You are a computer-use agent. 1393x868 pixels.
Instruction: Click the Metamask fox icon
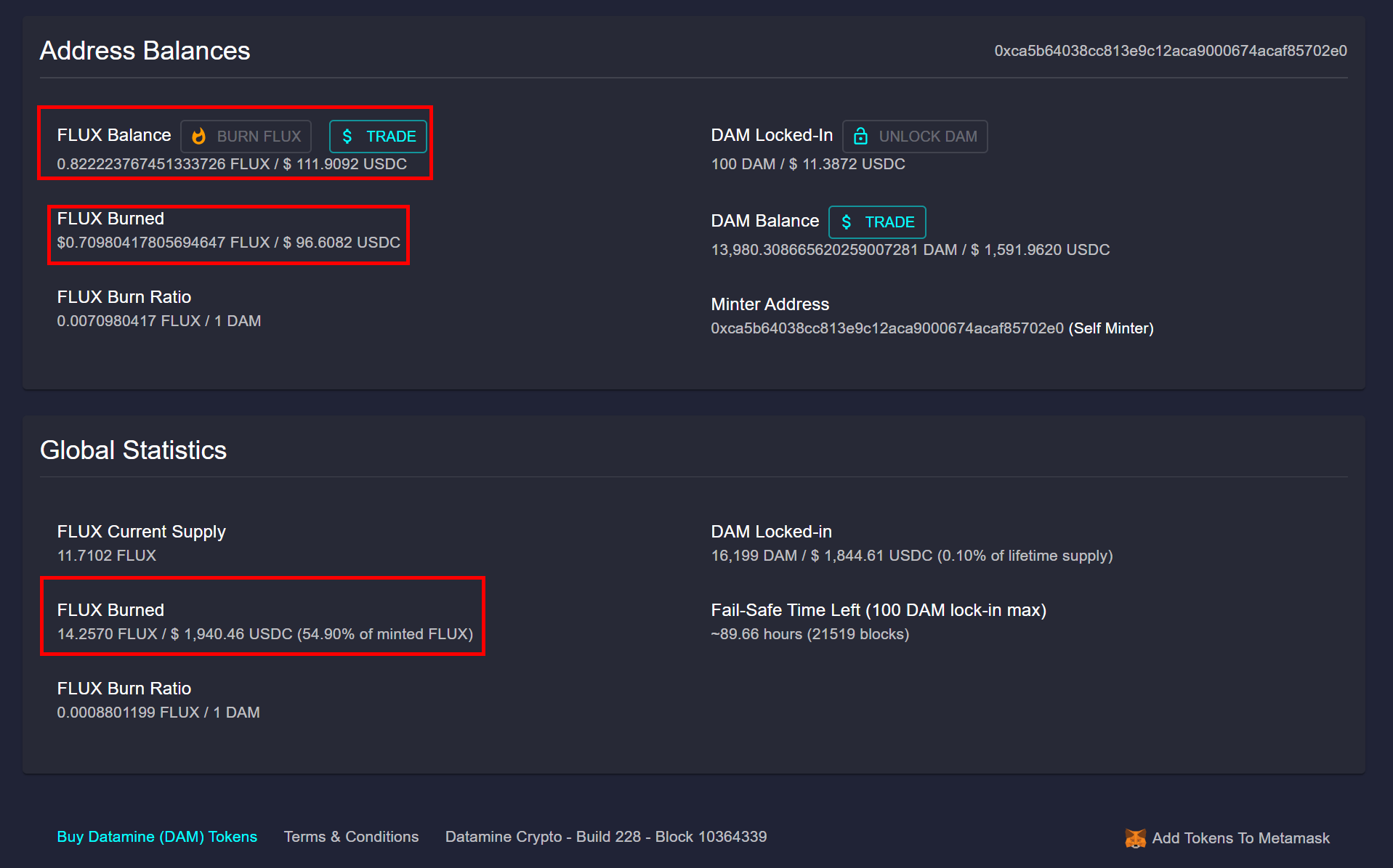pos(1135,838)
